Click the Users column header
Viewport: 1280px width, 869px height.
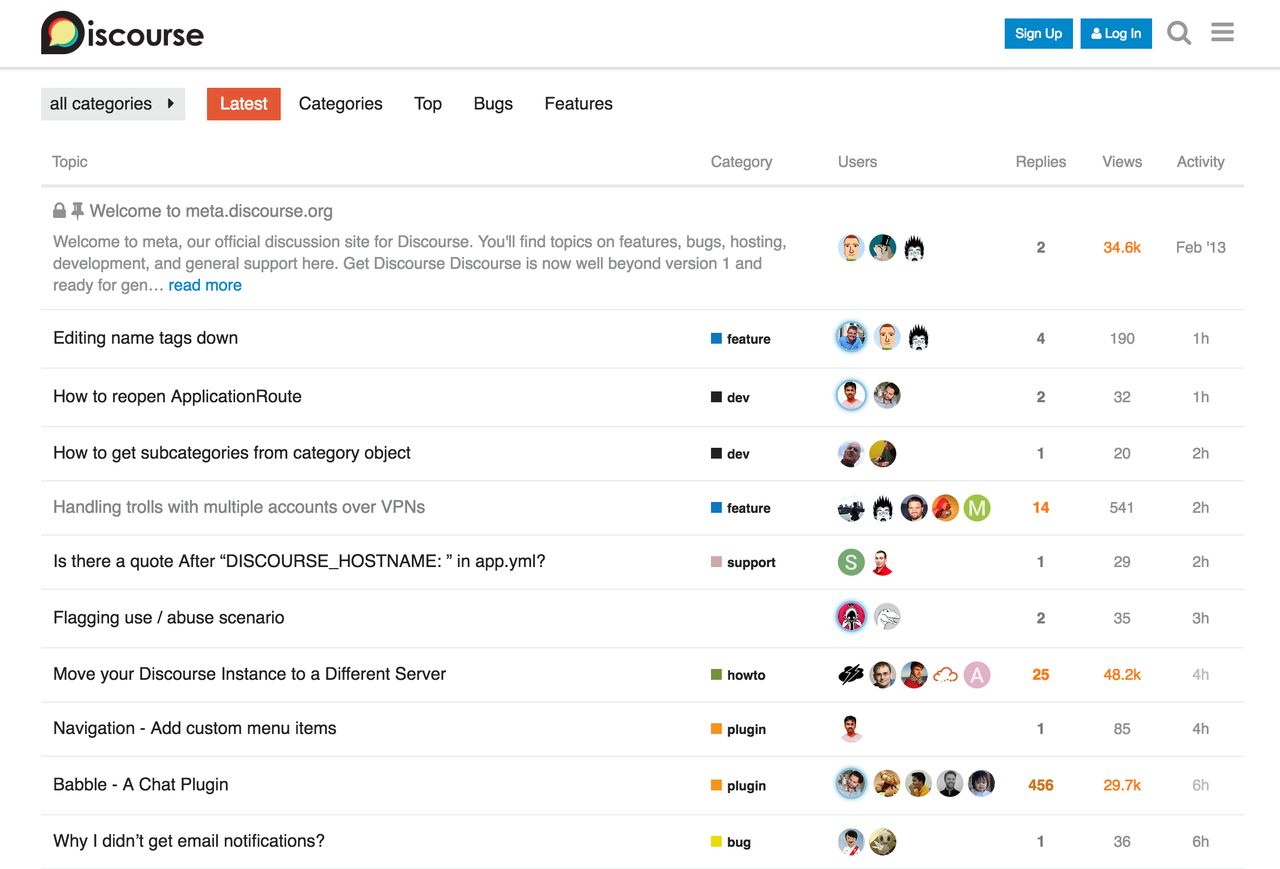[857, 162]
